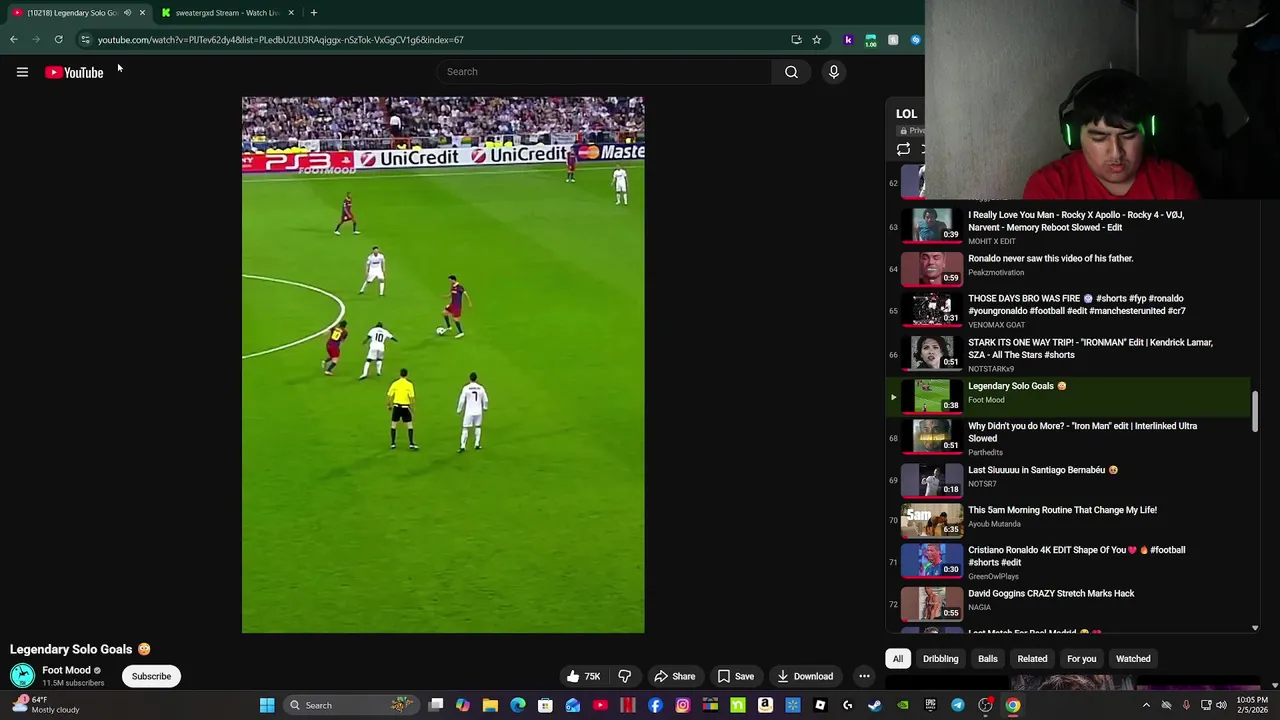Launch Microsoft Edge from taskbar
Screen dimensions: 1280x720
click(x=518, y=705)
